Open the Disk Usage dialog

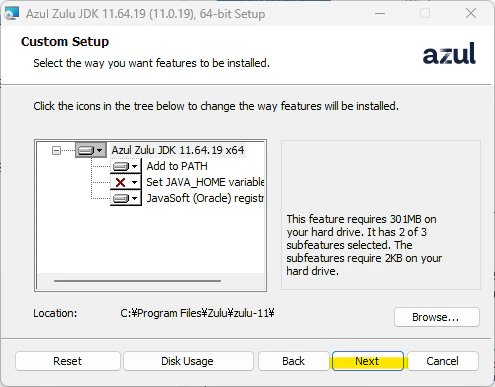point(188,361)
